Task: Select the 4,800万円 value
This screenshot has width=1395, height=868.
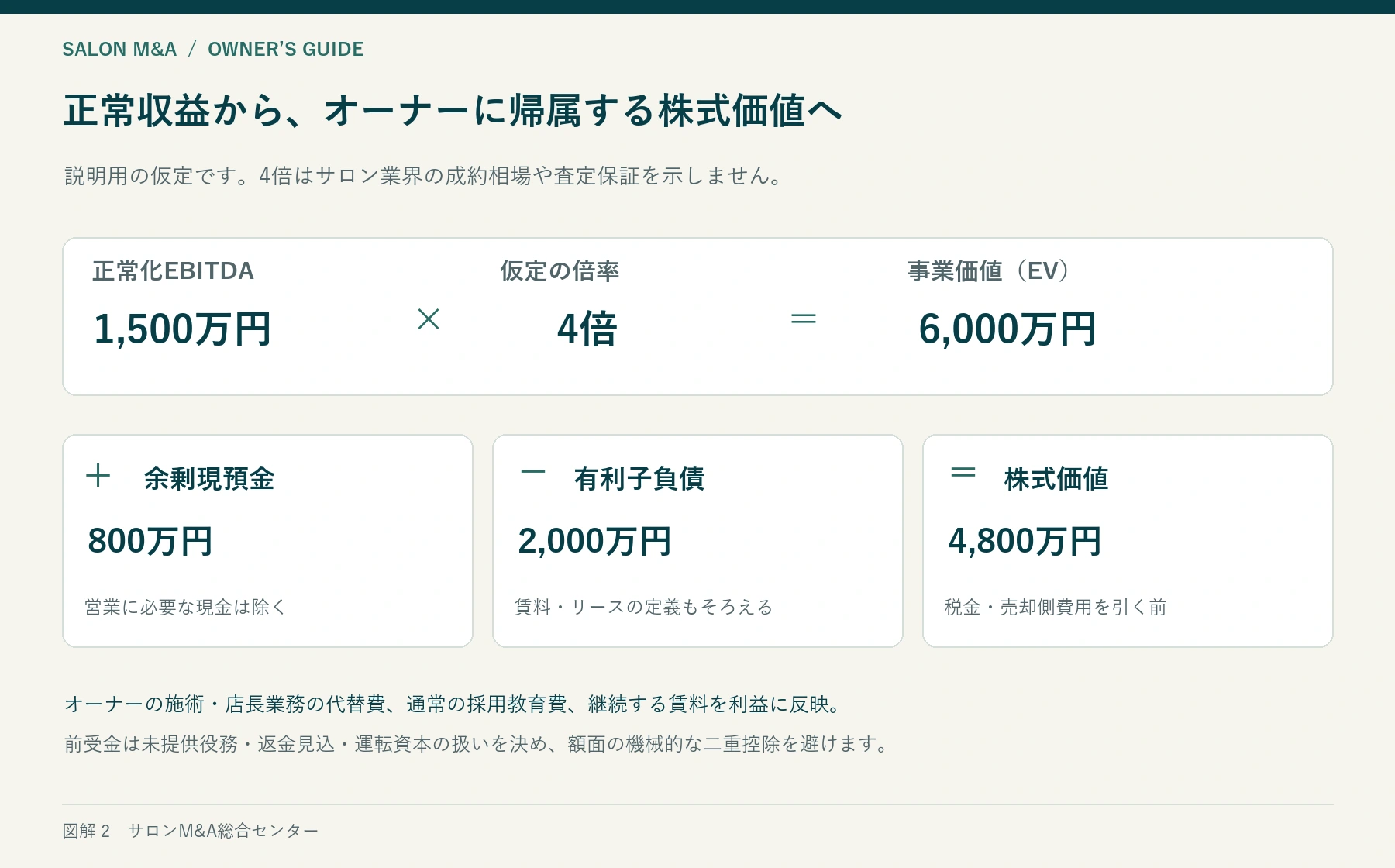Action: (1025, 541)
